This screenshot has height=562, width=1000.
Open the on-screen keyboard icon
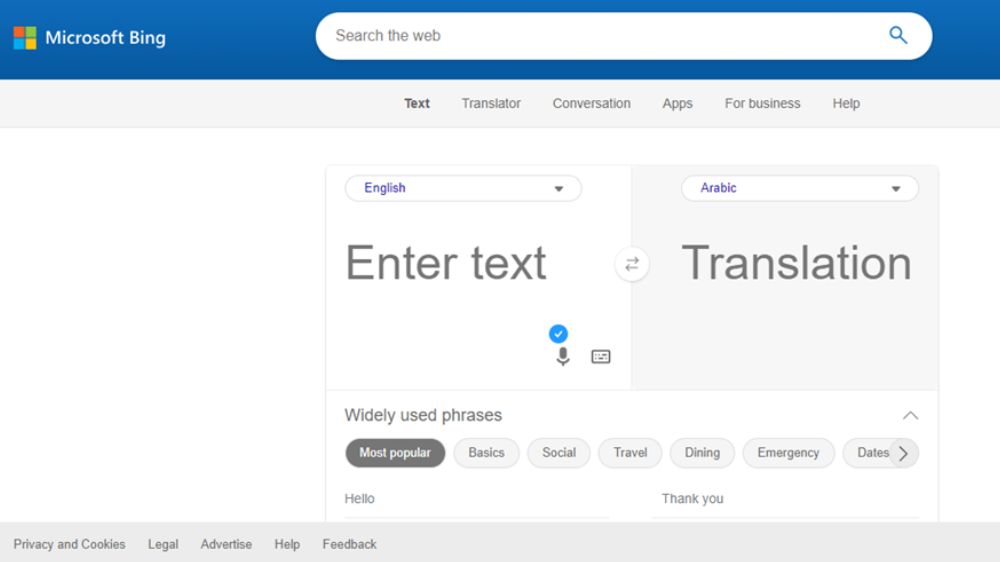point(601,357)
